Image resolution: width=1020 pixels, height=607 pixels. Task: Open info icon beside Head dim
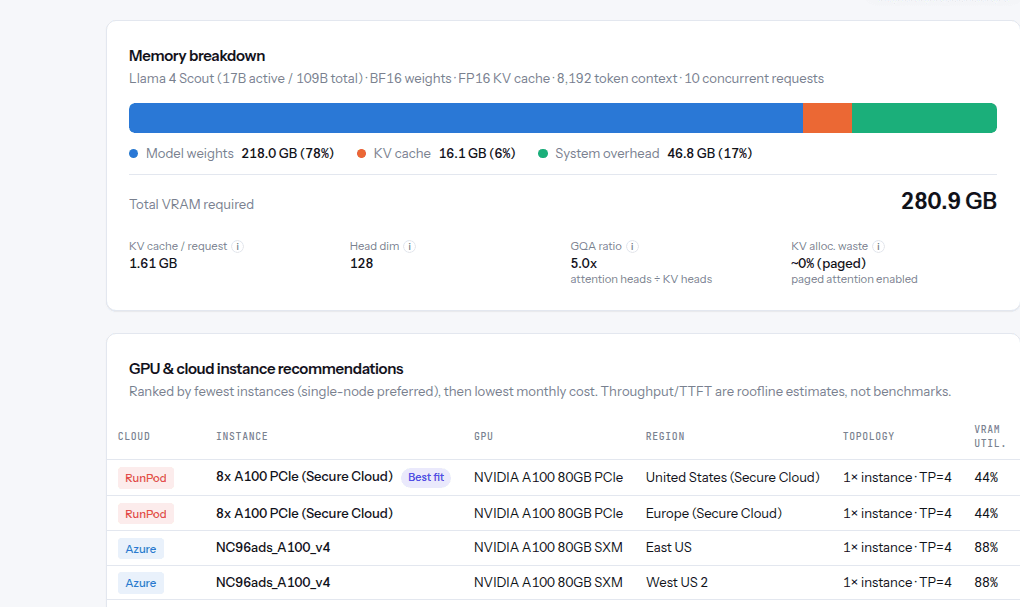pyautogui.click(x=409, y=247)
